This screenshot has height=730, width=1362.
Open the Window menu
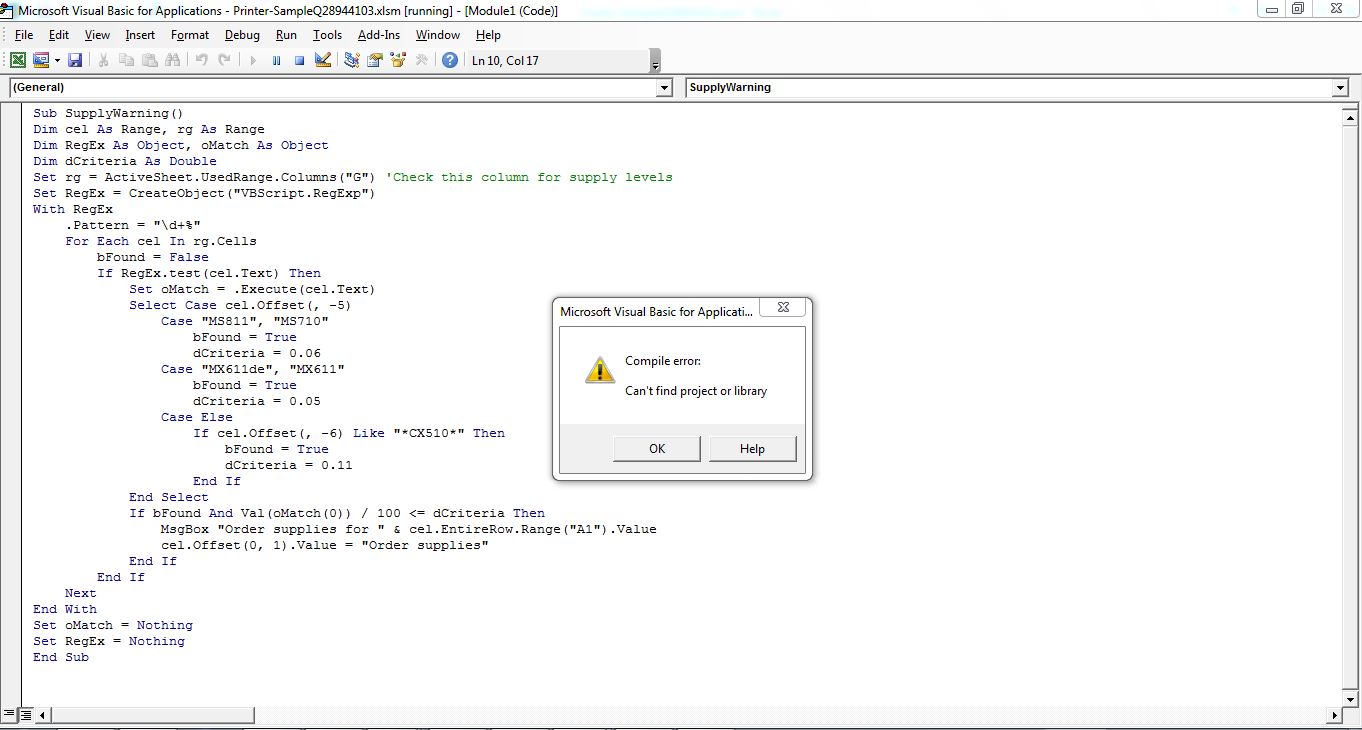437,35
